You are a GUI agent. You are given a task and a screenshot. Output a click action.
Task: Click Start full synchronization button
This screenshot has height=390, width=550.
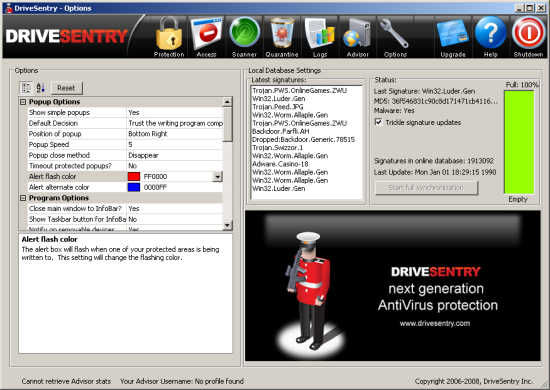click(x=426, y=188)
